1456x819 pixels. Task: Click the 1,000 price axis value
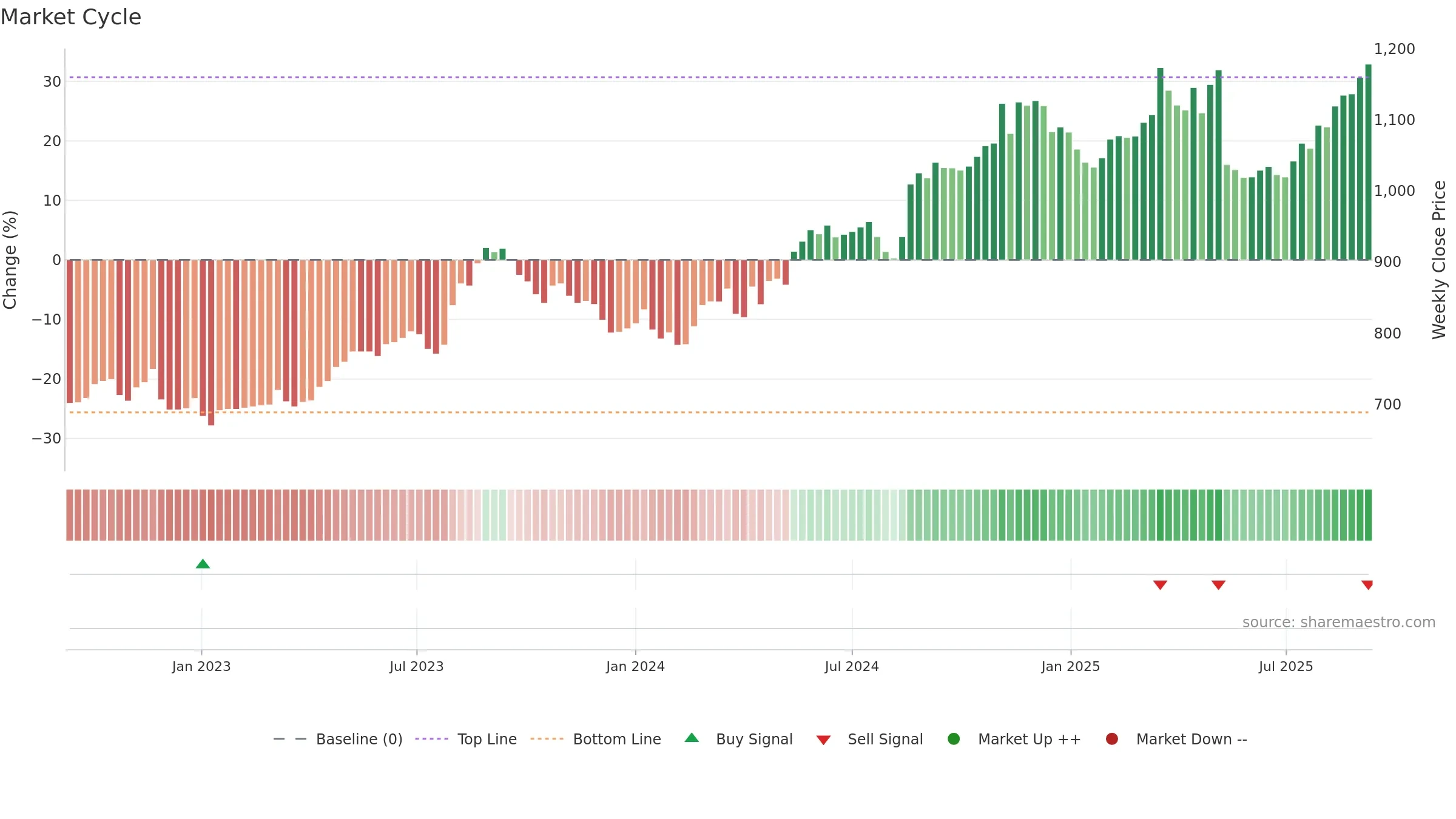1394,191
